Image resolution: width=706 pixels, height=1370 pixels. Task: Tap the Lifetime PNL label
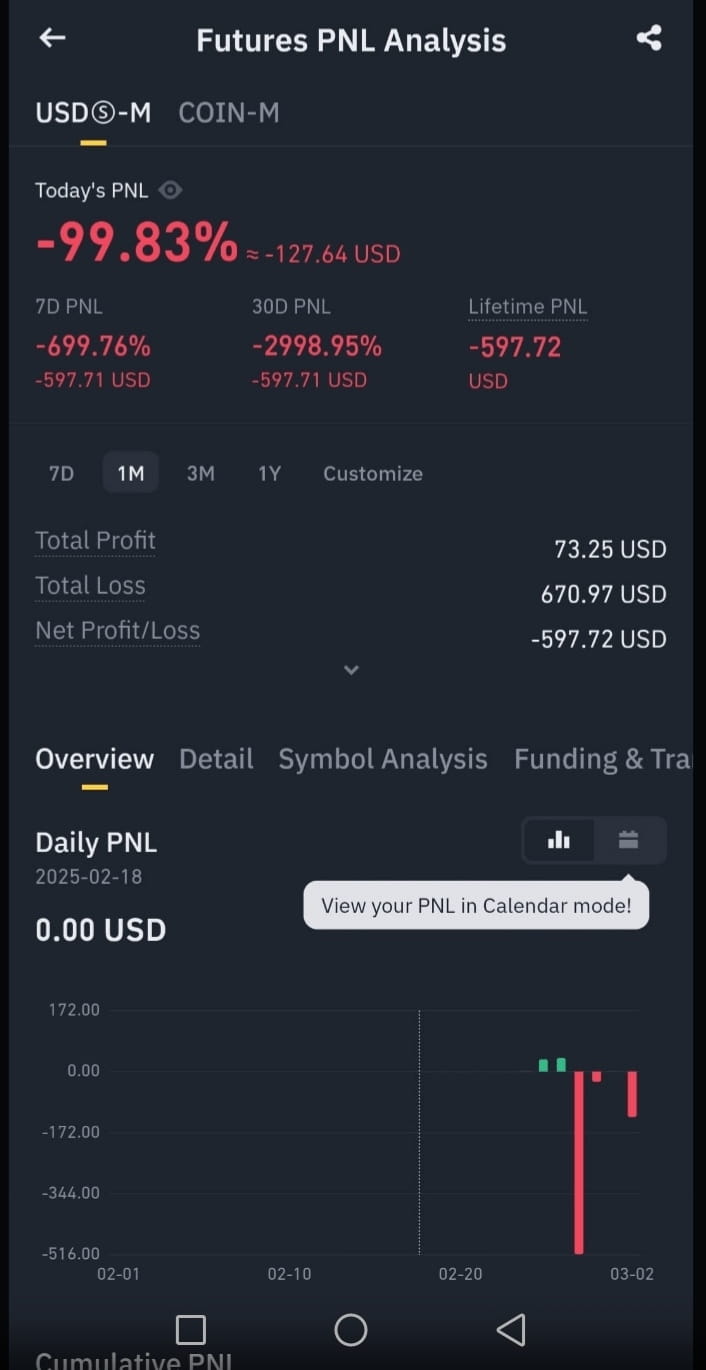(528, 307)
